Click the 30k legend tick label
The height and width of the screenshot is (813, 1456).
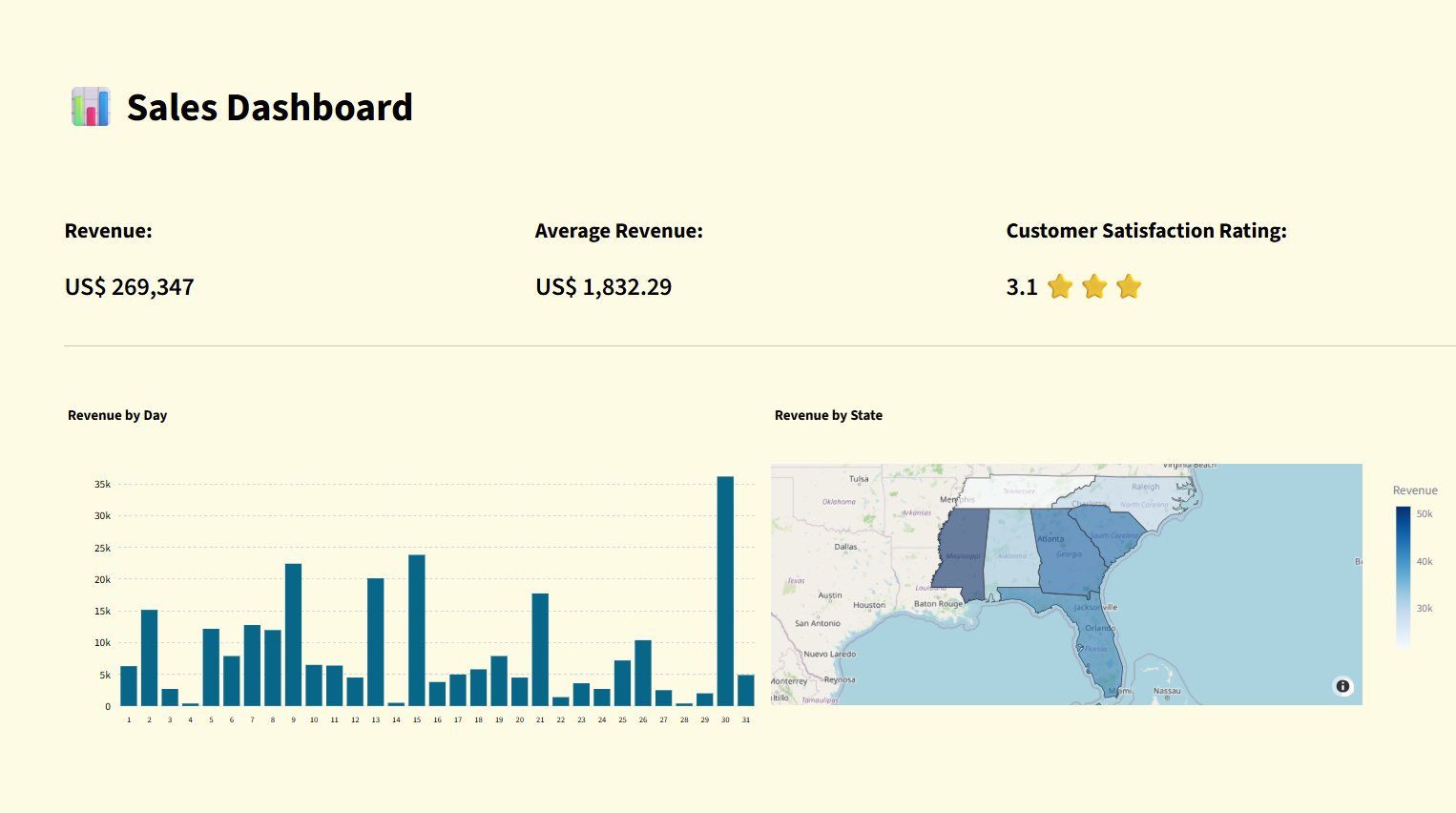pyautogui.click(x=1425, y=609)
